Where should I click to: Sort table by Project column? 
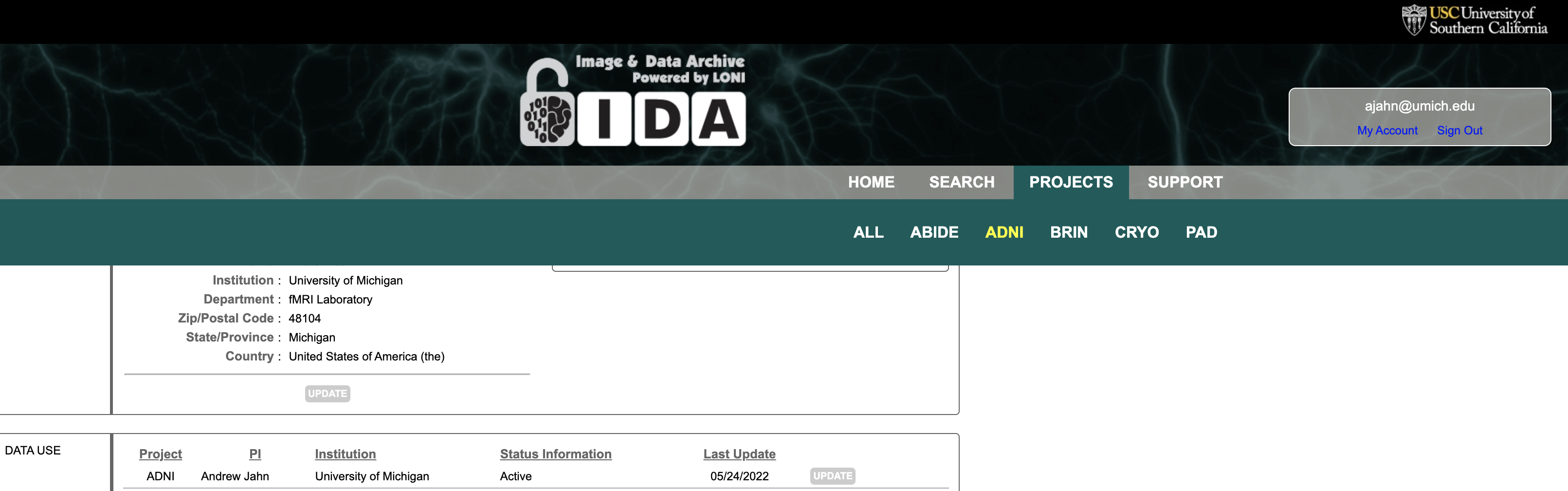click(161, 454)
